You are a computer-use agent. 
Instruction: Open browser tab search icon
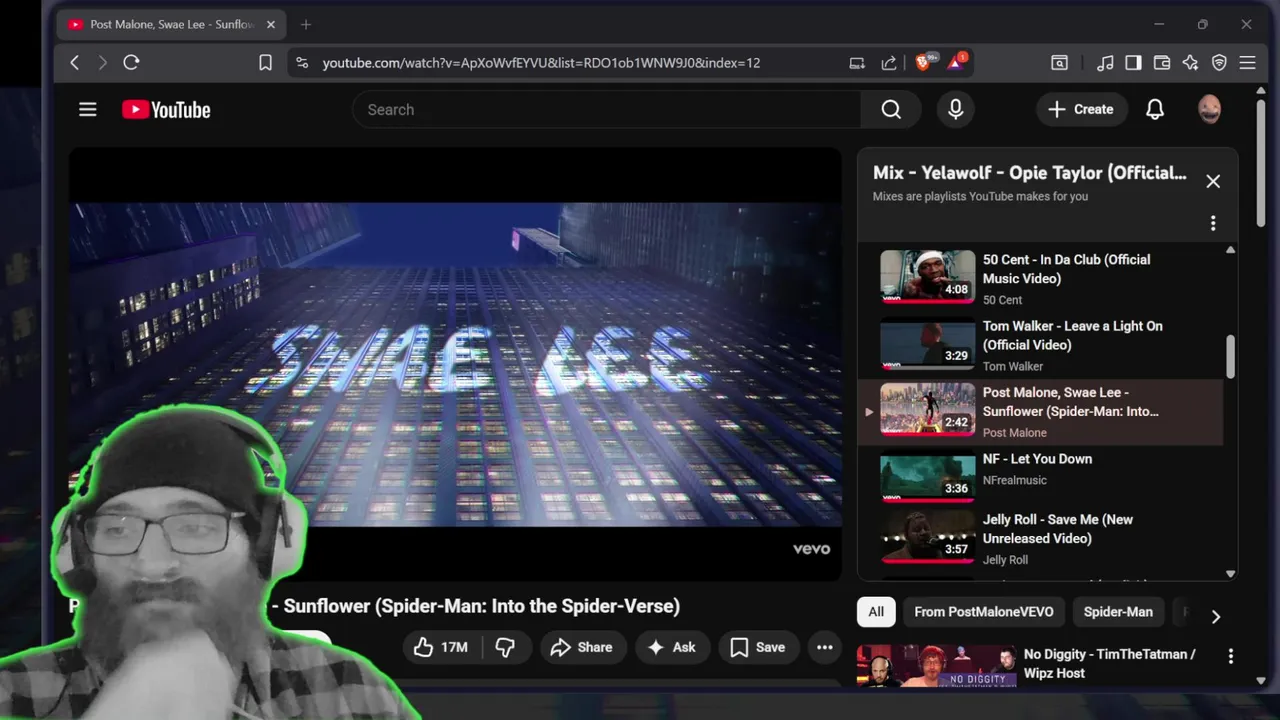click(x=1059, y=63)
